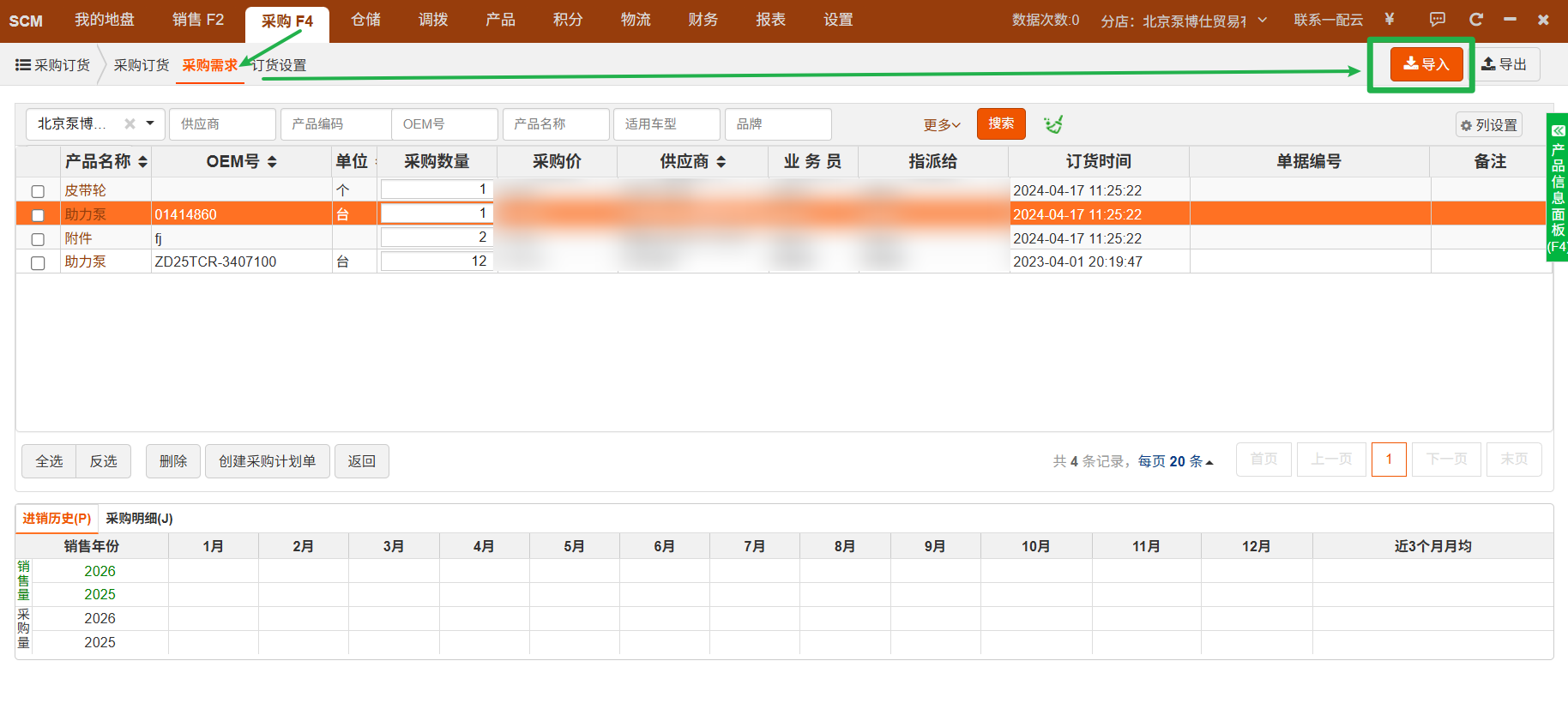The image size is (1568, 703).
Task: Open the 采购明细(J) tab
Action: (139, 519)
